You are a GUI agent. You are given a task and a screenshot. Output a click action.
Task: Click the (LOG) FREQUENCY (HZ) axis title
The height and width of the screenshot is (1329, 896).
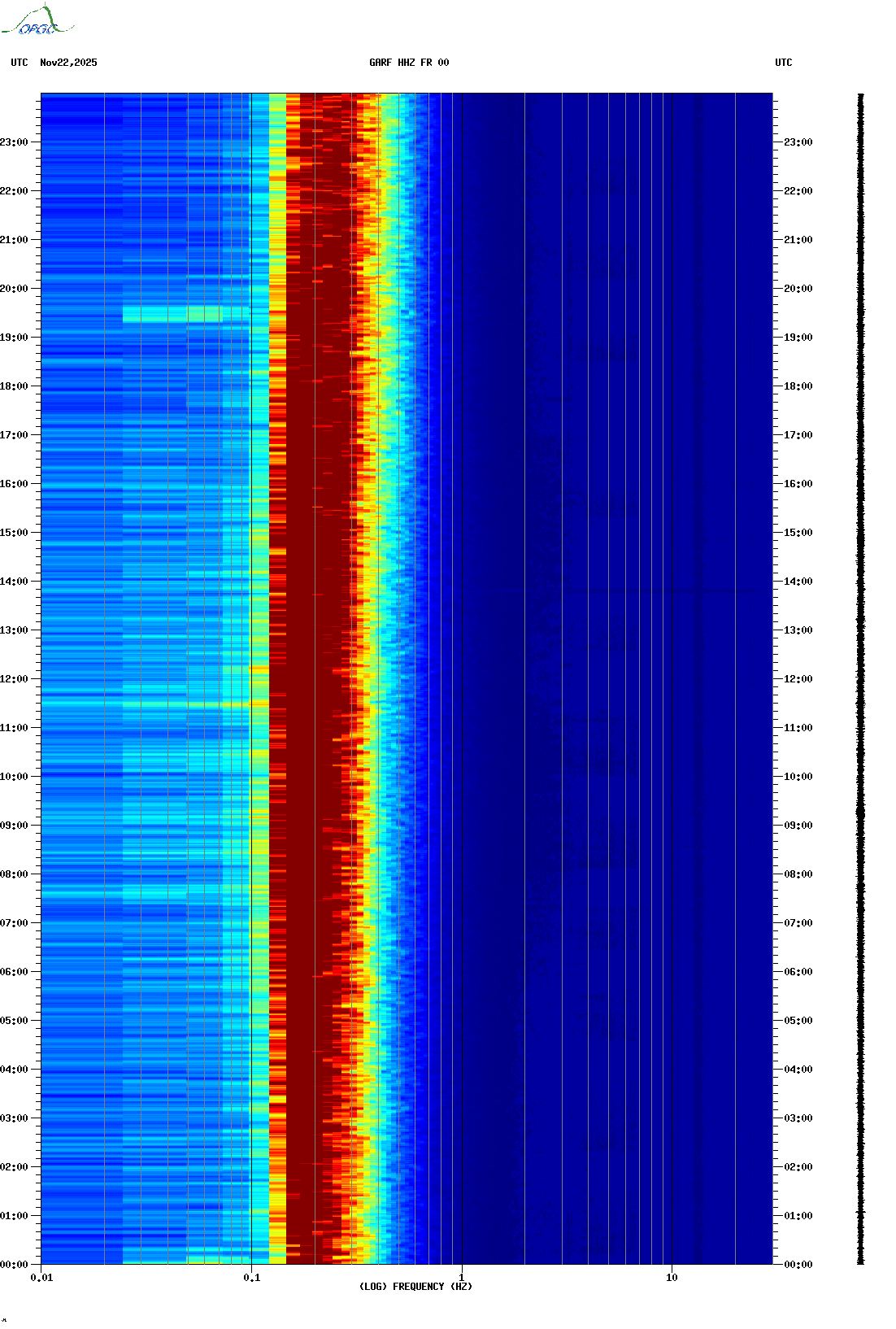(x=415, y=1287)
